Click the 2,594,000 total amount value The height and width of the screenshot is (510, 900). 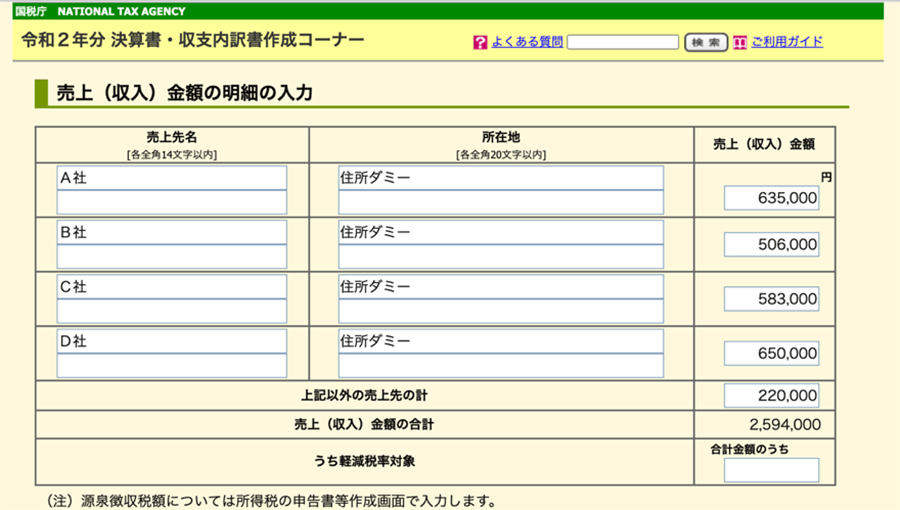[x=785, y=425]
